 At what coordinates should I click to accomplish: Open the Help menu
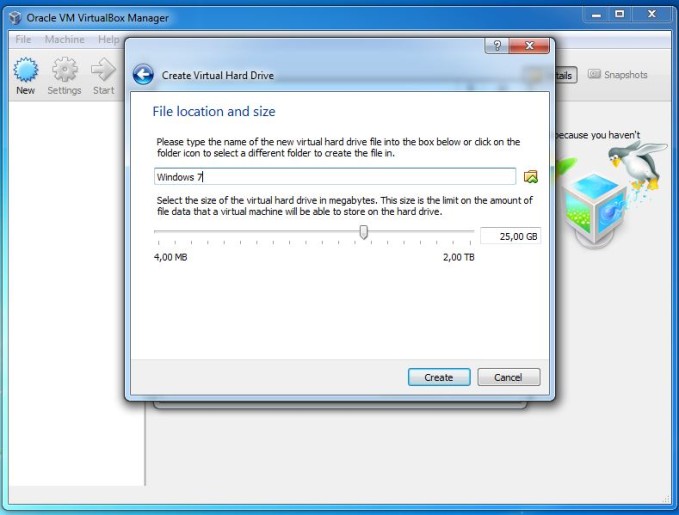pyautogui.click(x=108, y=39)
